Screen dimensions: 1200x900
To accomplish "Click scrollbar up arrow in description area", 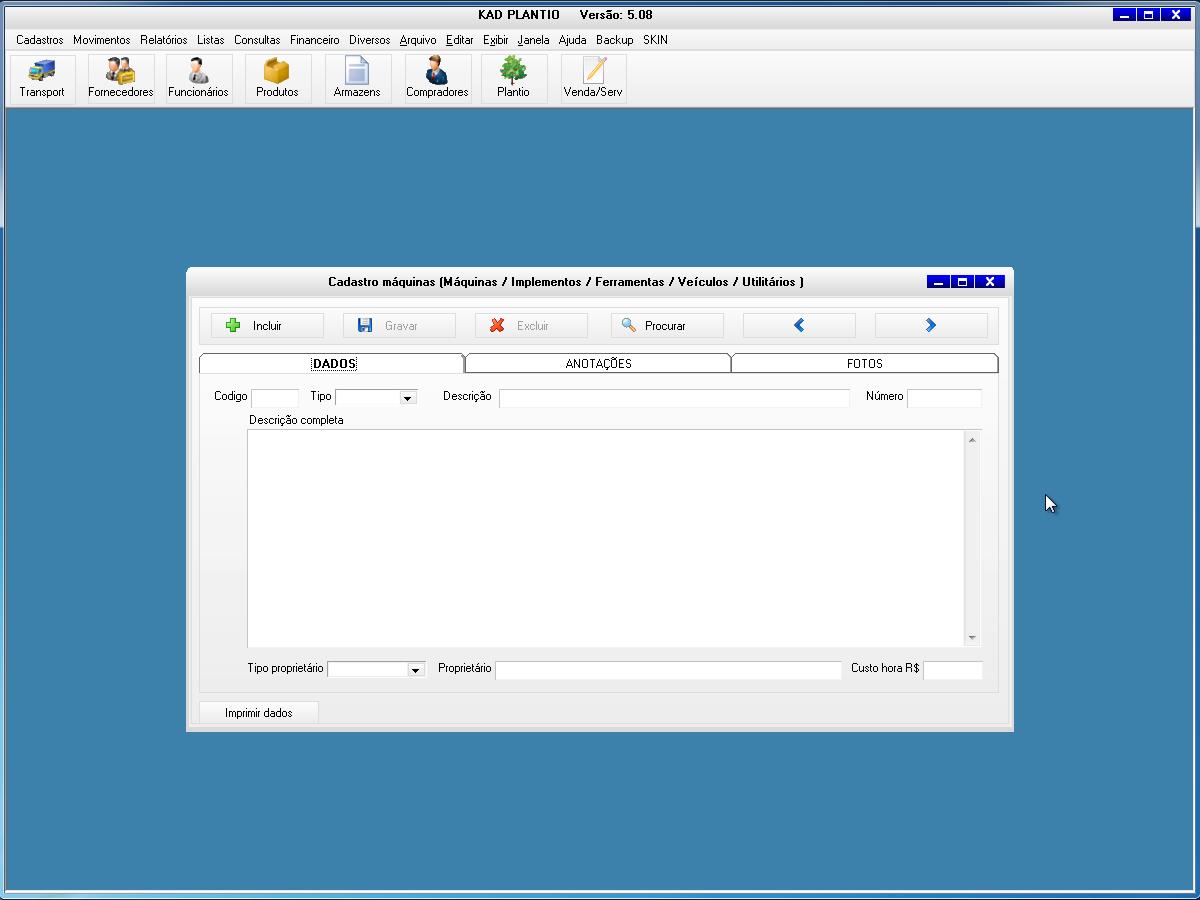I will coord(972,439).
